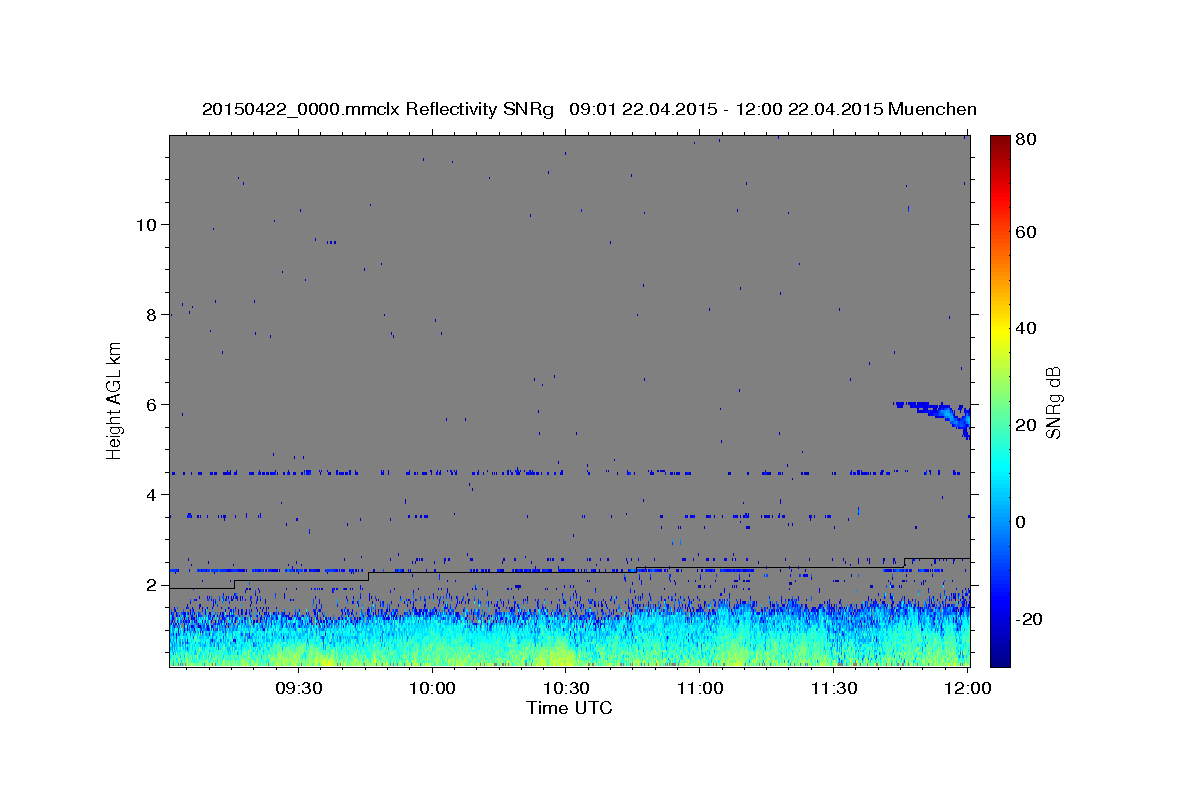Click the height axis label 8
Screen dimensions: 1200x800
(x=152, y=314)
